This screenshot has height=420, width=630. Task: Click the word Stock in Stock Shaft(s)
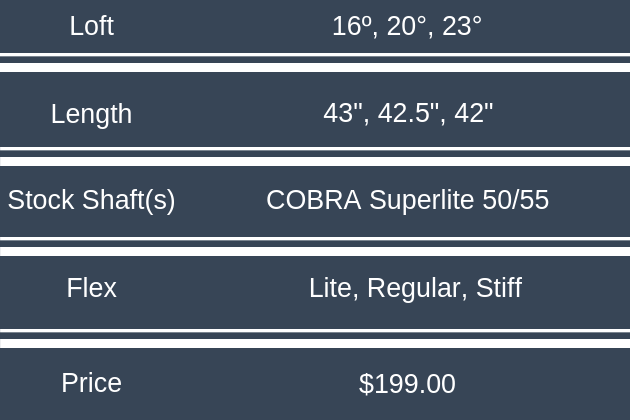40,200
